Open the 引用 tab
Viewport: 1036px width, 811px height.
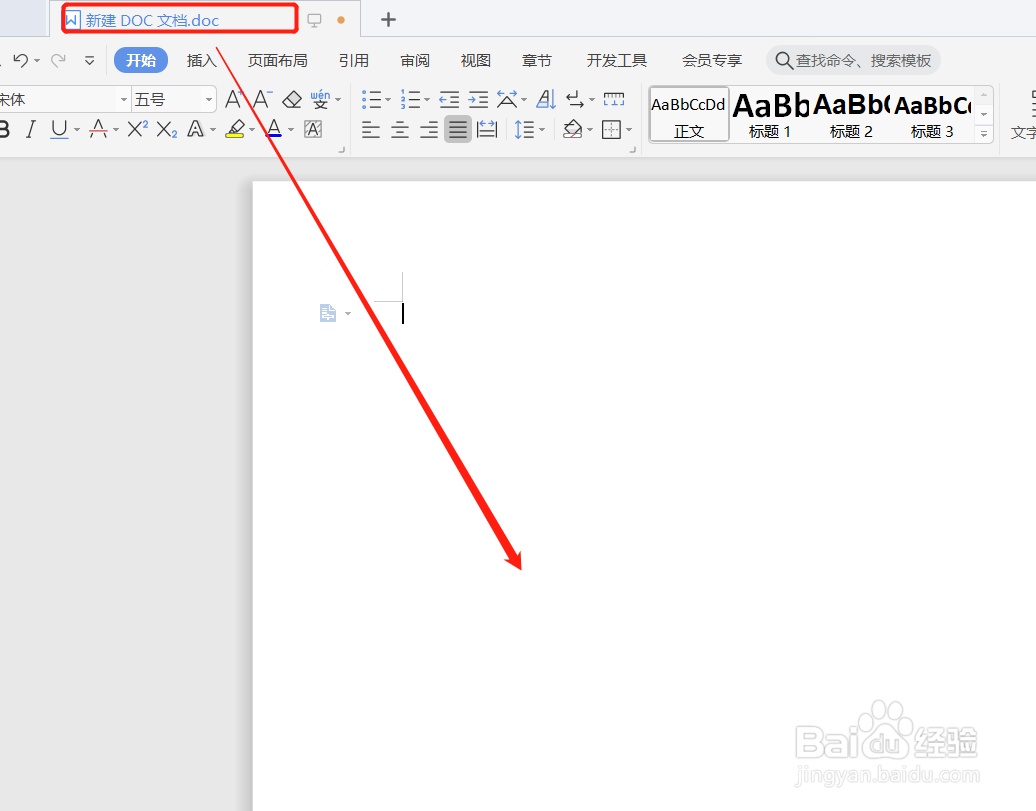pyautogui.click(x=353, y=61)
